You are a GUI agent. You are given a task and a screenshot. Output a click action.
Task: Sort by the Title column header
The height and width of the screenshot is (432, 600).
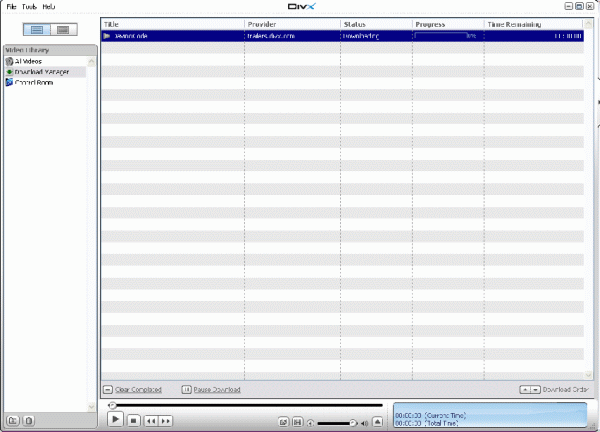tap(173, 24)
